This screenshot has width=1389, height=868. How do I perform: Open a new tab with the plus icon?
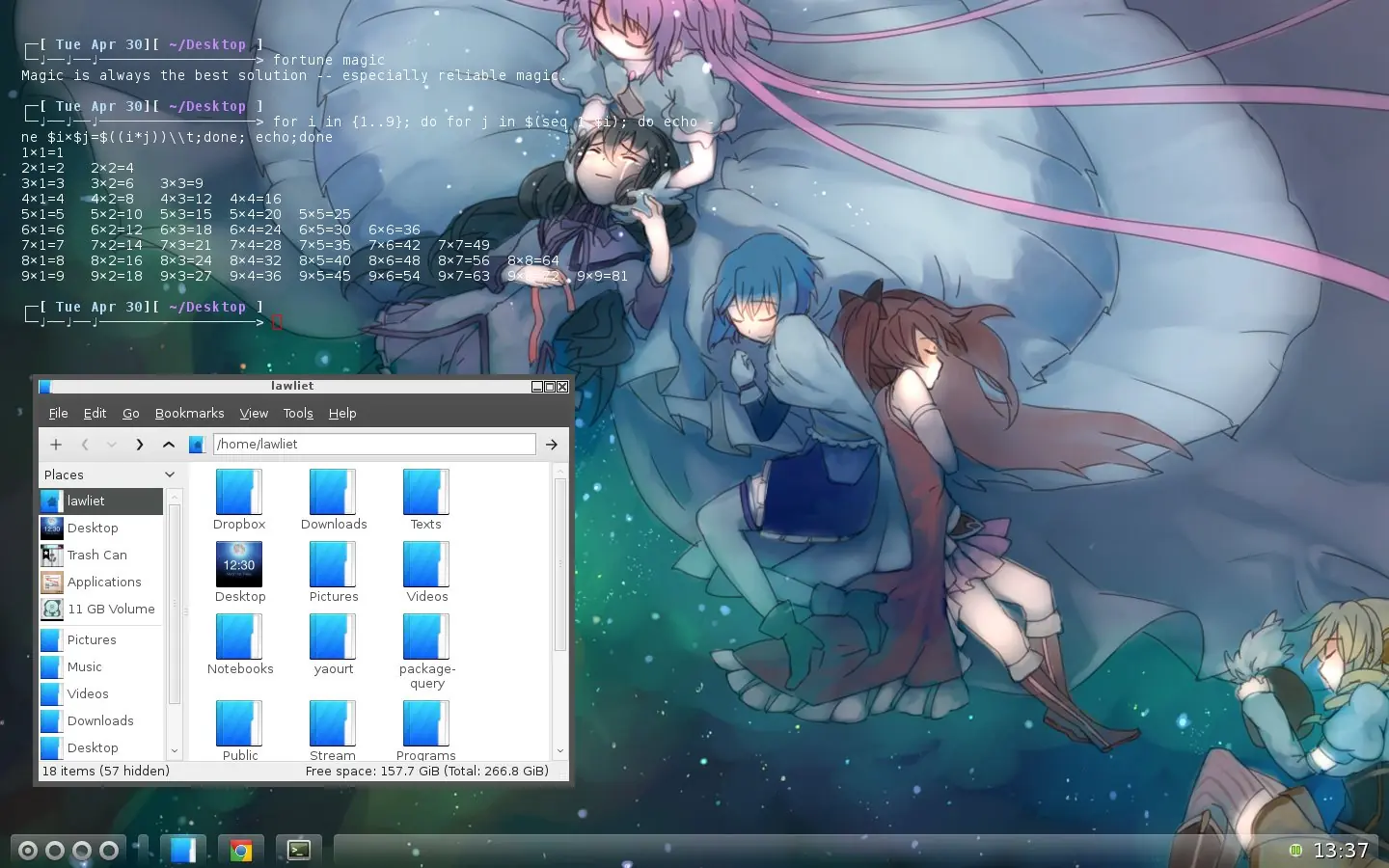coord(55,445)
